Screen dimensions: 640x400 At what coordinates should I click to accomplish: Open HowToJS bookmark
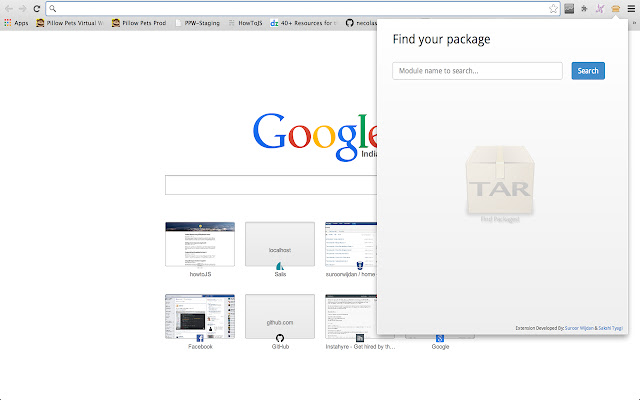pos(245,23)
